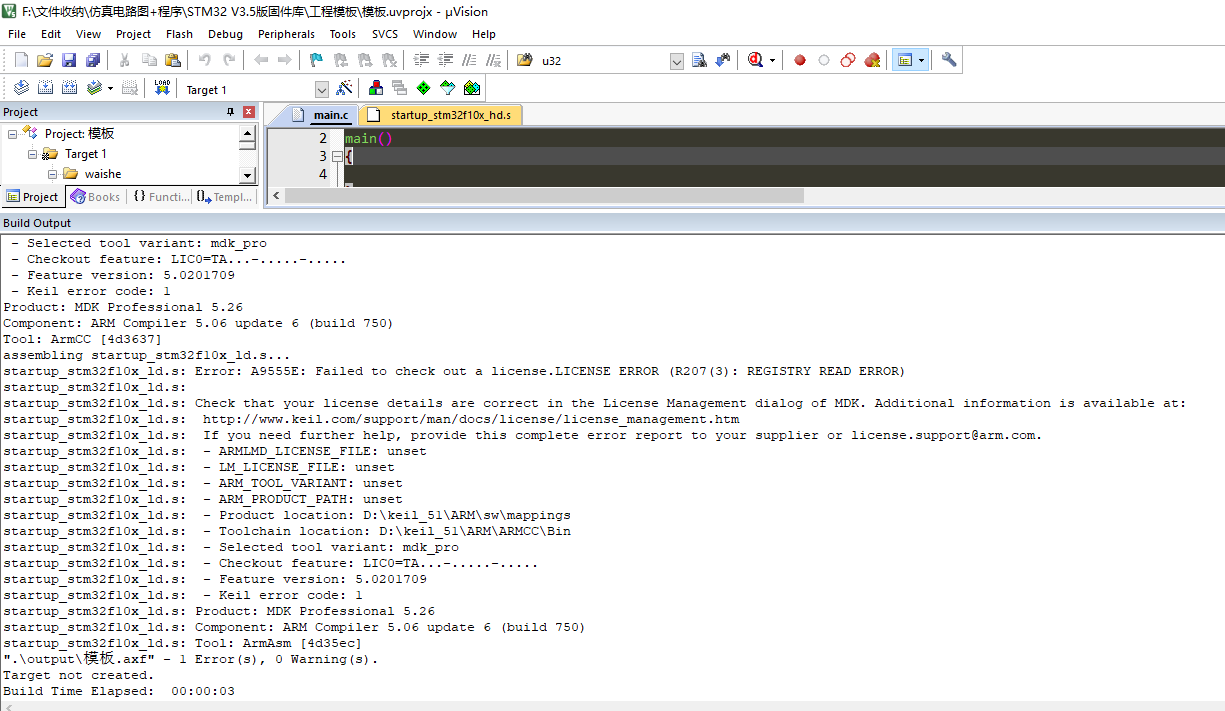Image resolution: width=1225 pixels, height=711 pixels.
Task: Click the editor horizontal scroll left arrow
Action: tap(275, 195)
